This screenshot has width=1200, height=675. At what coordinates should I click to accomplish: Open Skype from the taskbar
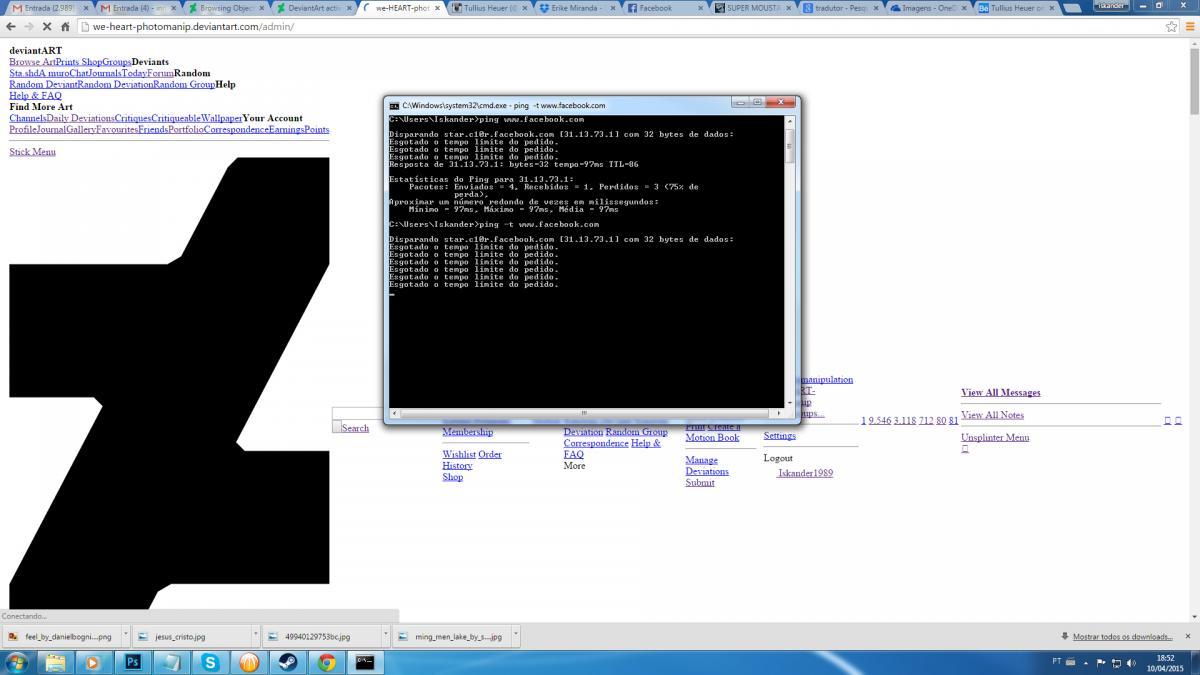click(210, 662)
